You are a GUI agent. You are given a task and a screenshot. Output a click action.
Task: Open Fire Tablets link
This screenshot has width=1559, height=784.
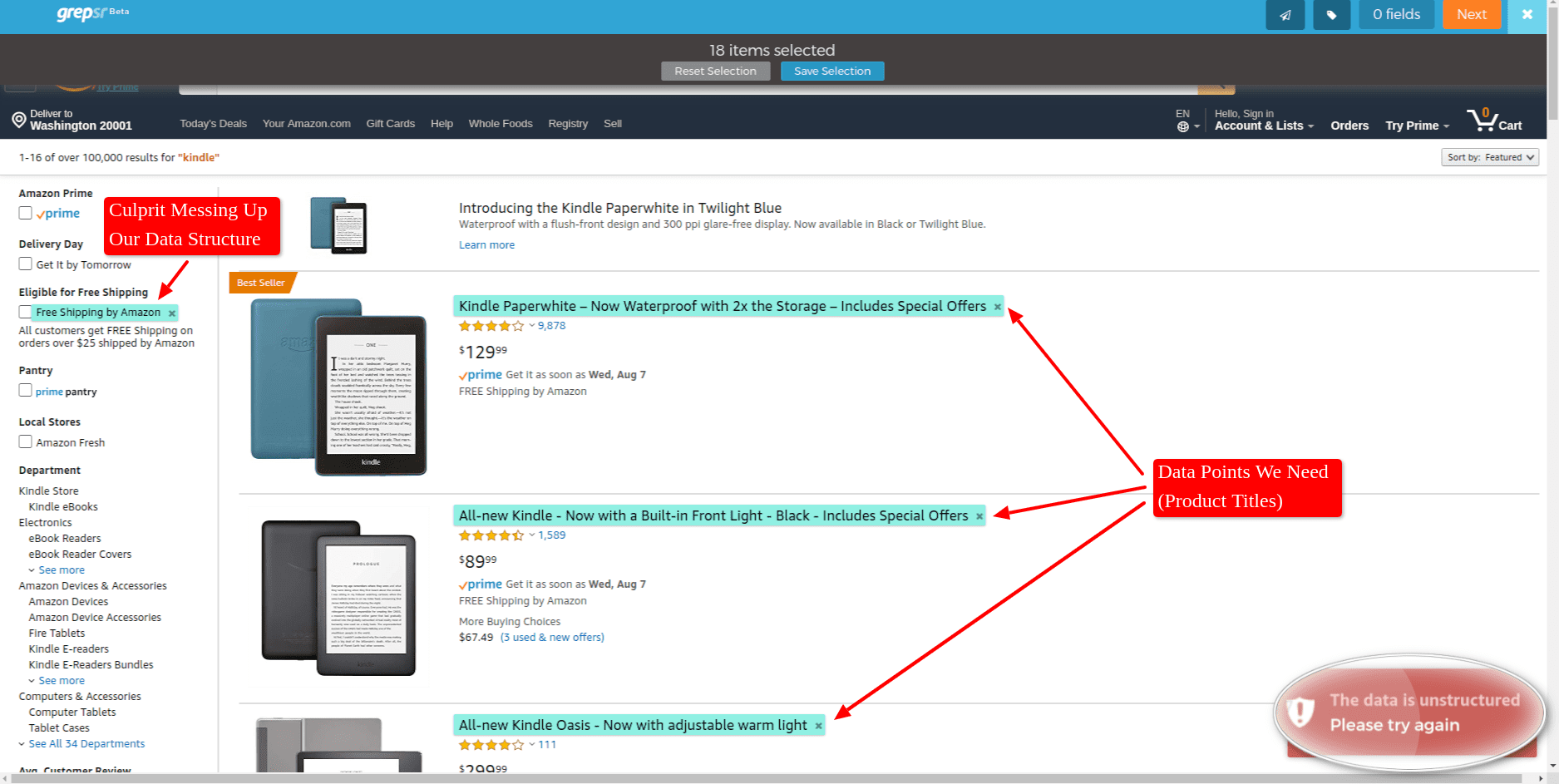pyautogui.click(x=57, y=634)
